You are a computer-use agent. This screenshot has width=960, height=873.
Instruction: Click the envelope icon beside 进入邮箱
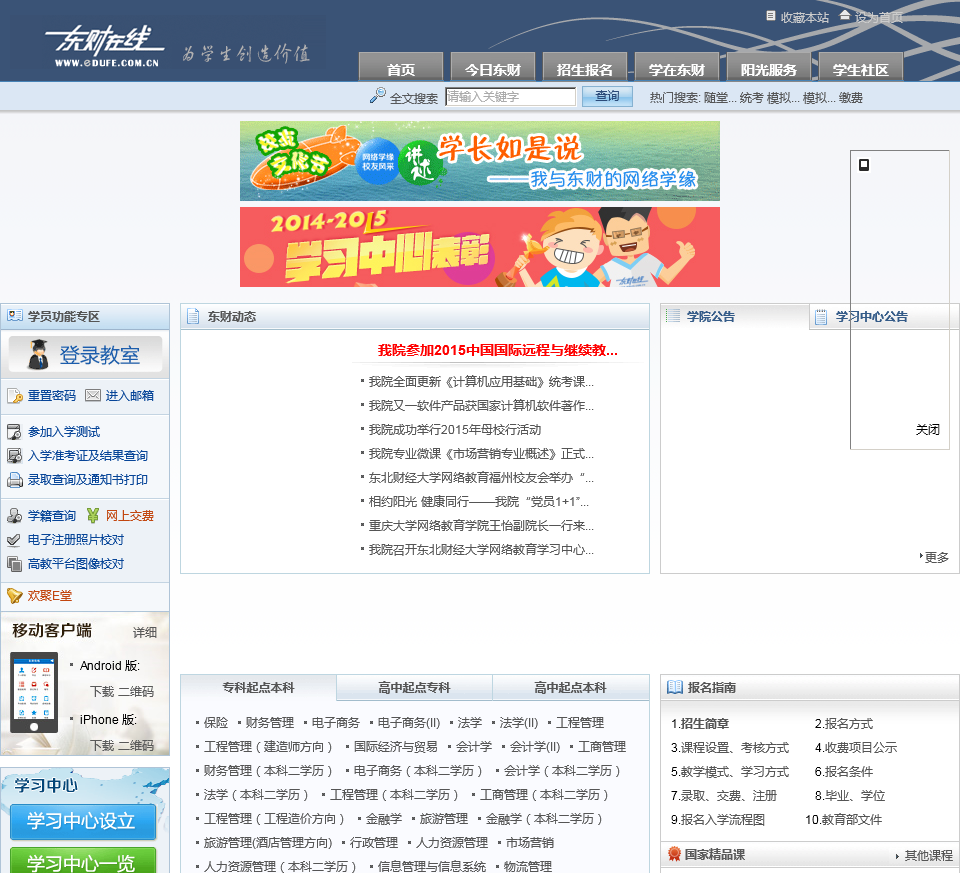93,395
